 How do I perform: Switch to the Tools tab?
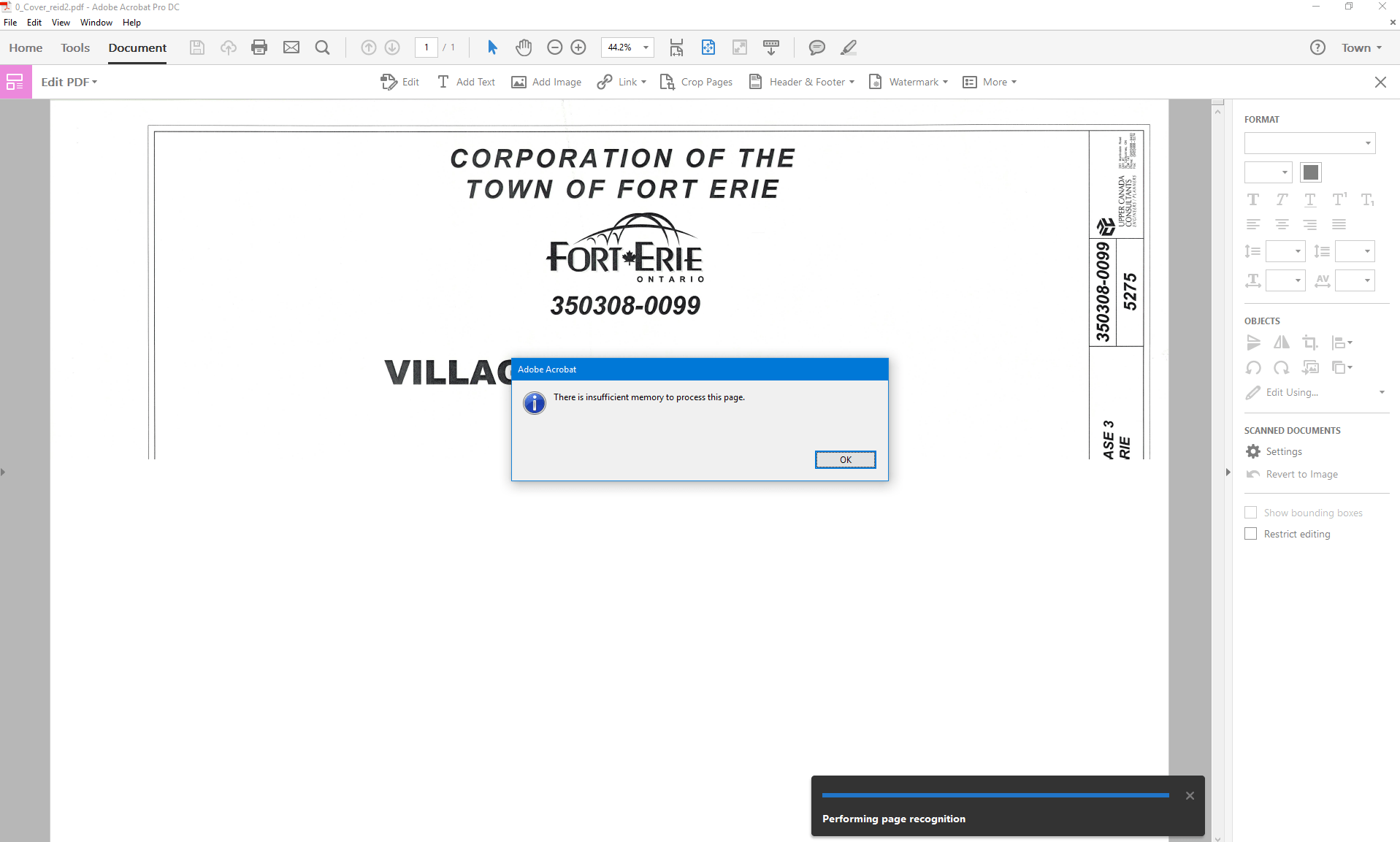click(x=75, y=47)
